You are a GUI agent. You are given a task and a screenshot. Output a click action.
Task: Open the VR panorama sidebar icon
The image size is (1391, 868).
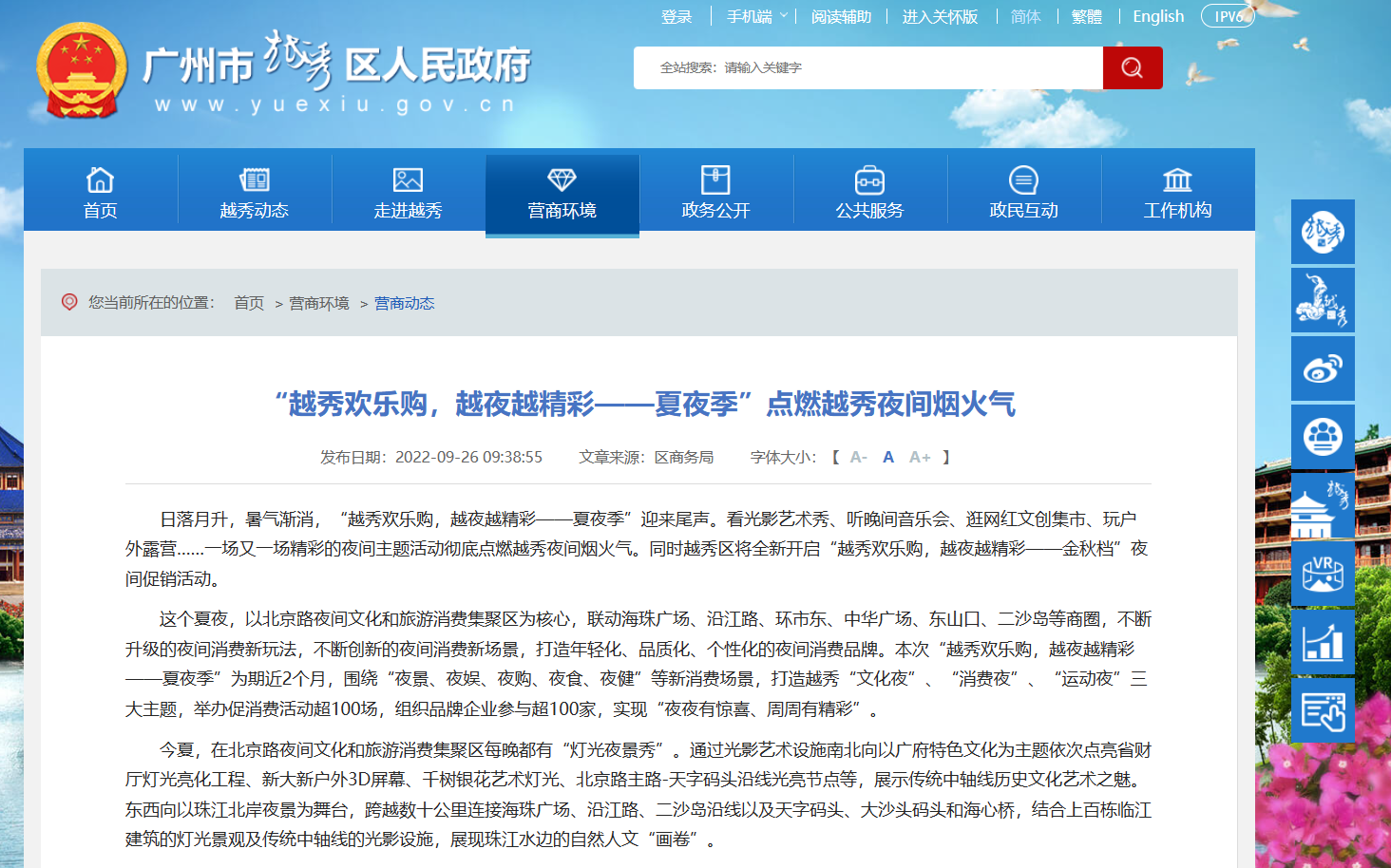click(x=1322, y=574)
